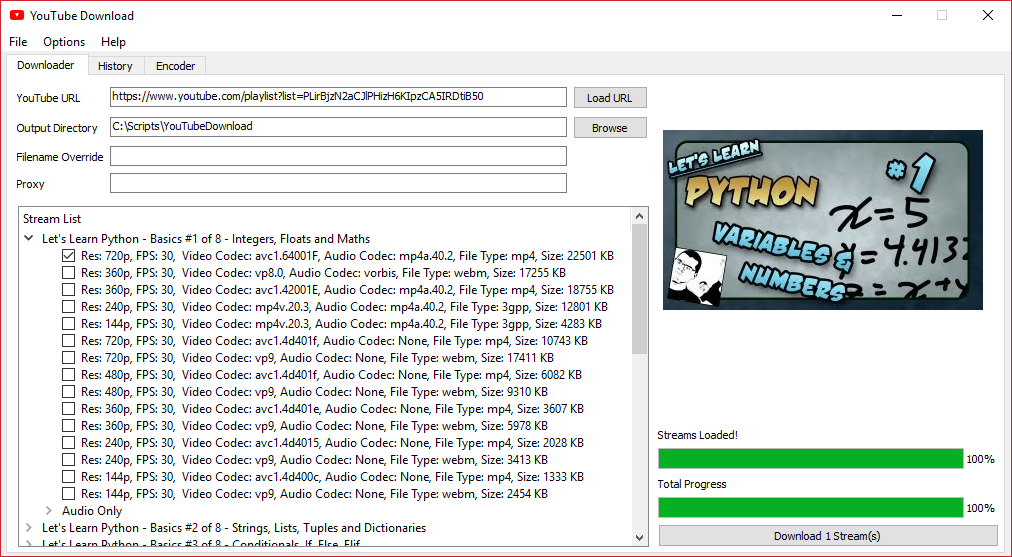Image resolution: width=1012 pixels, height=557 pixels.
Task: Check the 144p avc1.4d400c 1333 KB stream
Action: click(x=68, y=477)
